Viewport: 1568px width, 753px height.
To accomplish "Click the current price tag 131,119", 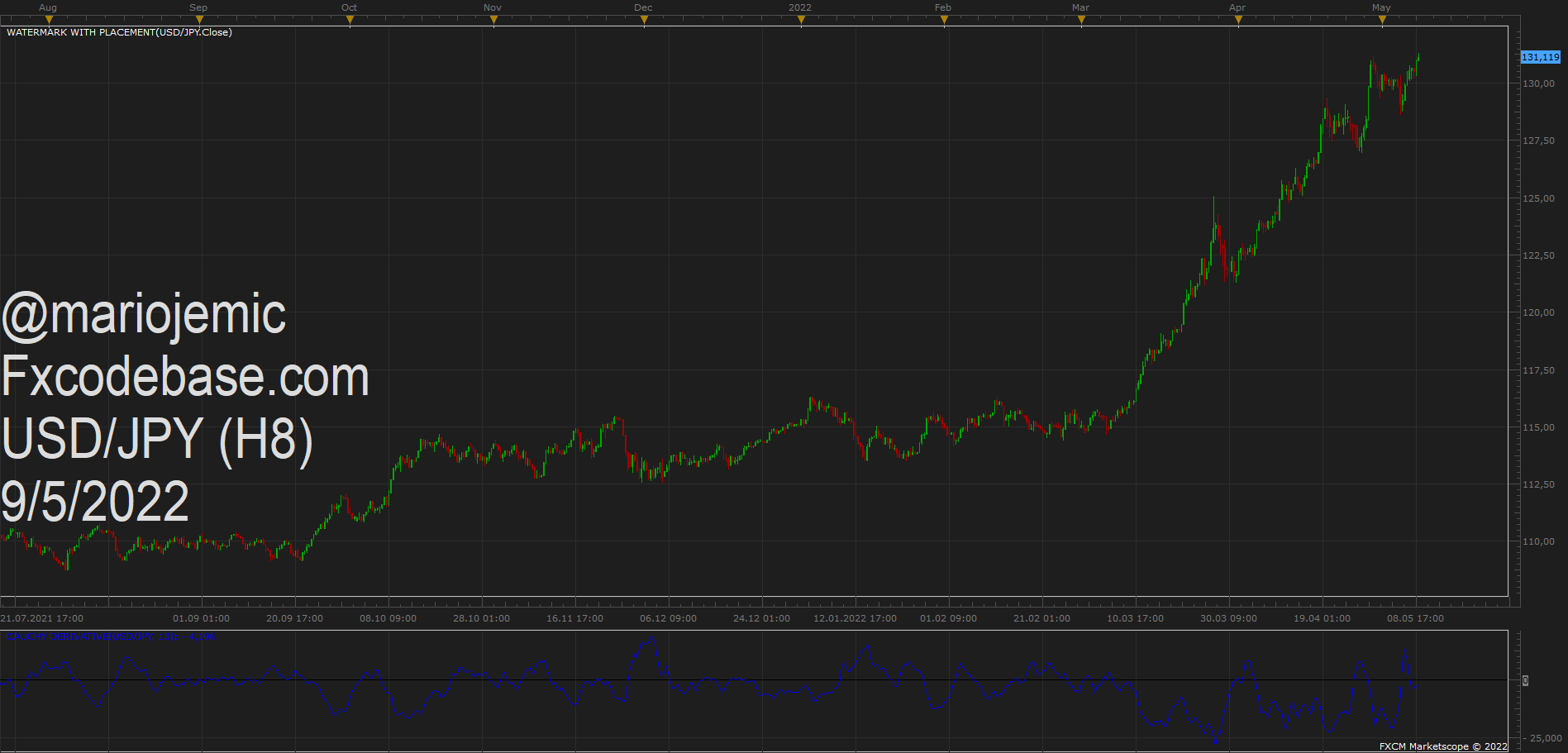I will 1541,57.
